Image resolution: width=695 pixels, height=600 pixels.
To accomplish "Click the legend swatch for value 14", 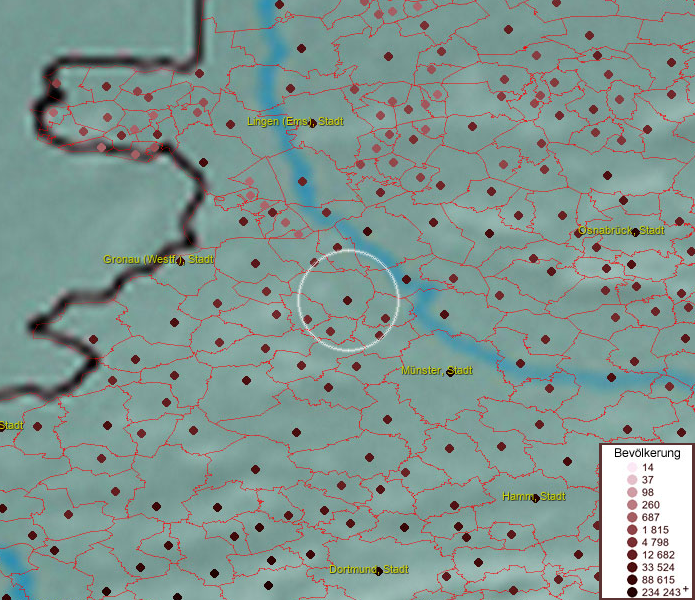I will point(632,467).
